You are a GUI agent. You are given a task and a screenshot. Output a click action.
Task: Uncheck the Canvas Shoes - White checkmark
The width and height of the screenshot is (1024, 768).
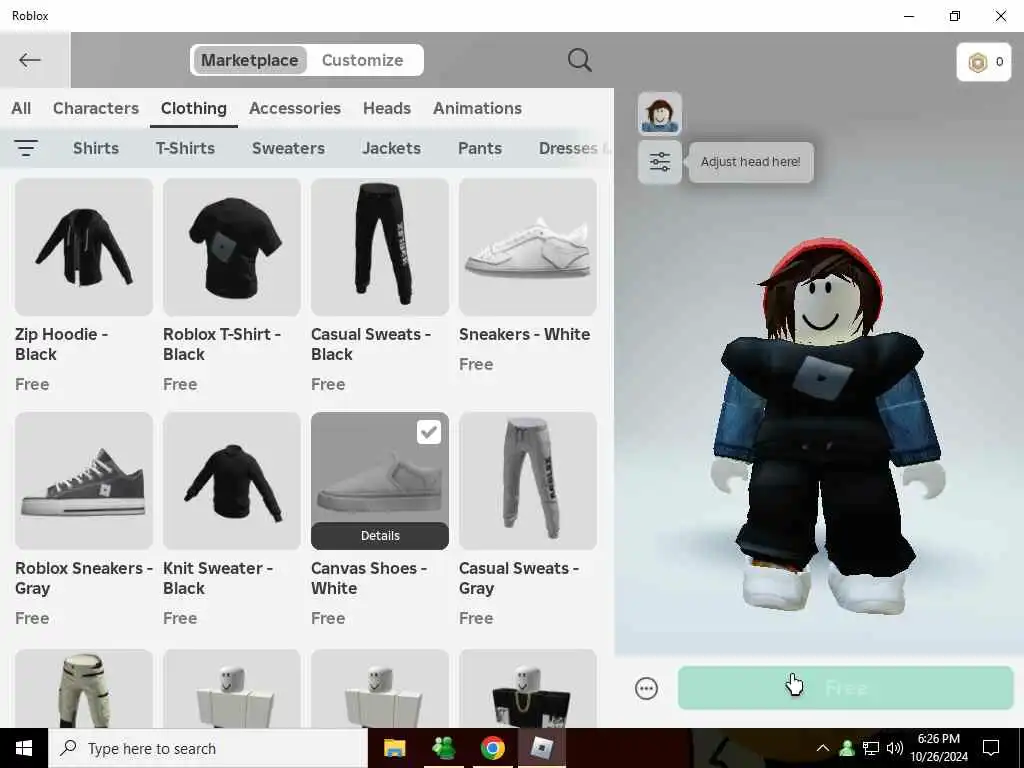[429, 432]
